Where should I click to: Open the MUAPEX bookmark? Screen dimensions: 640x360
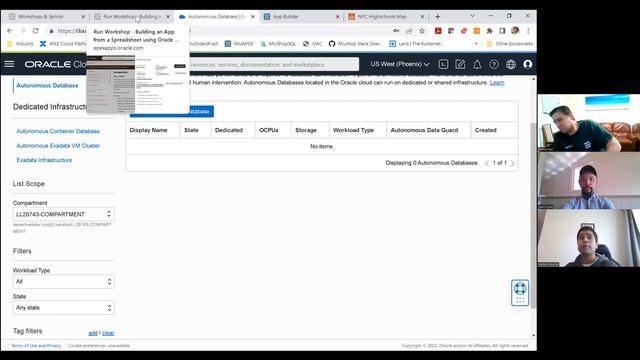[x=239, y=44]
